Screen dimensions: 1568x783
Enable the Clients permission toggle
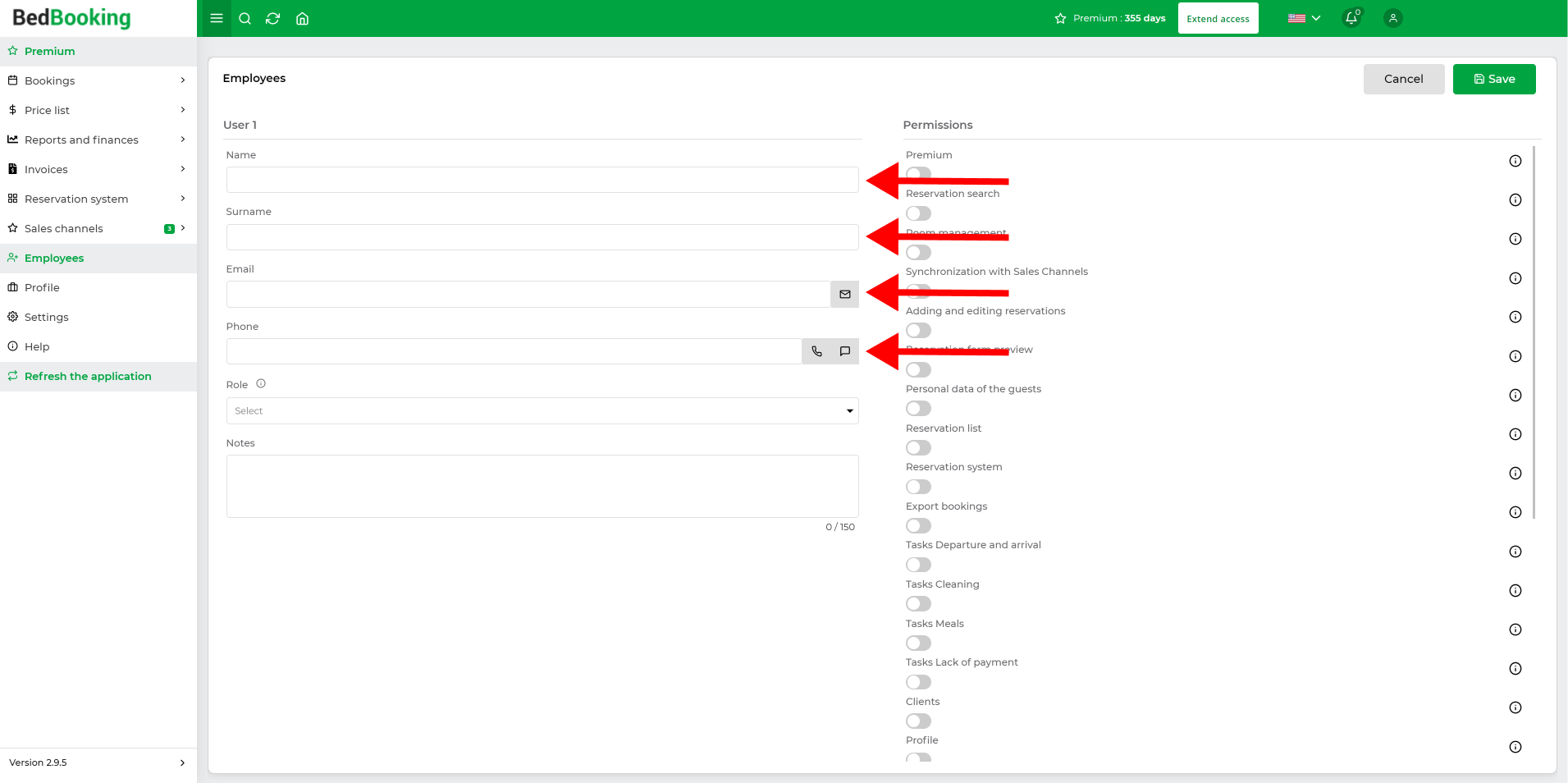coord(918,721)
